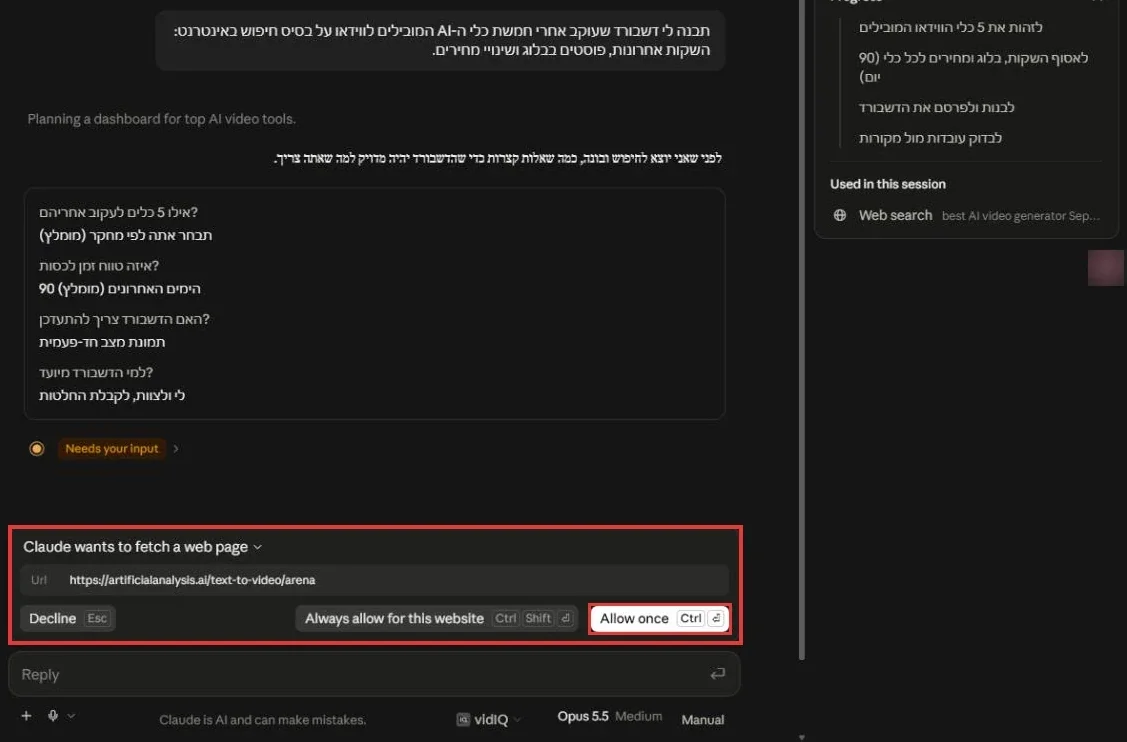Collapse the 'Claude wants to fetch a web page' chevron
The width and height of the screenshot is (1127, 742).
point(258,547)
